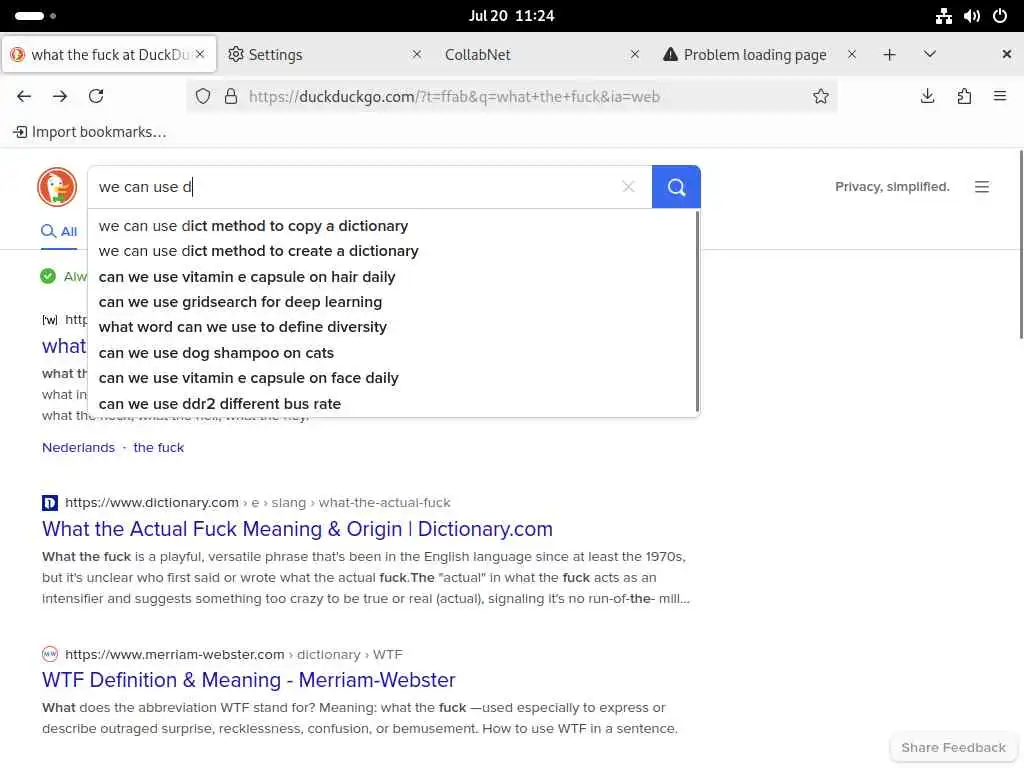View site security via the padlock icon
Image resolution: width=1024 pixels, height=768 pixels.
coord(231,97)
